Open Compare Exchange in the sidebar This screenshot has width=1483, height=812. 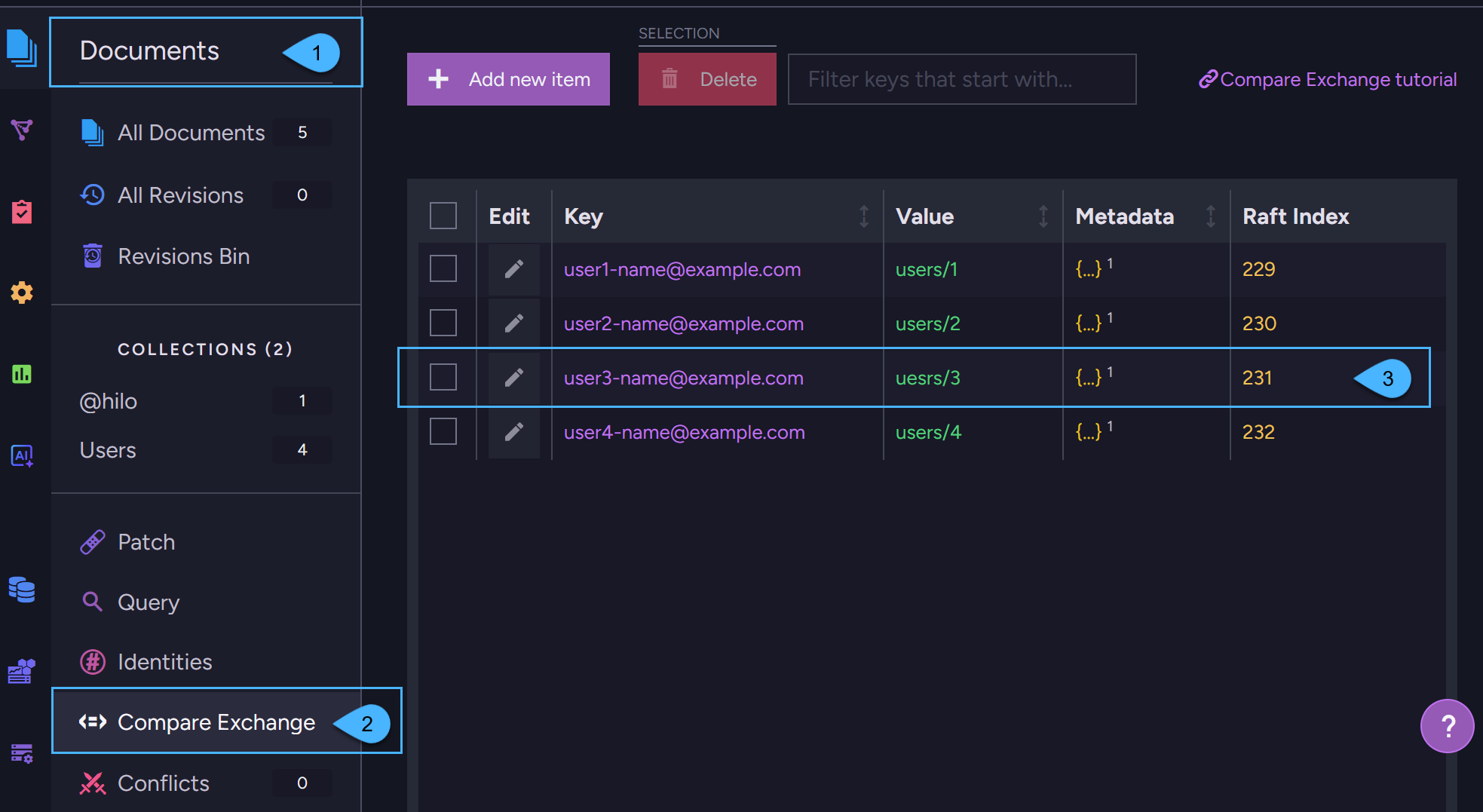coord(216,722)
